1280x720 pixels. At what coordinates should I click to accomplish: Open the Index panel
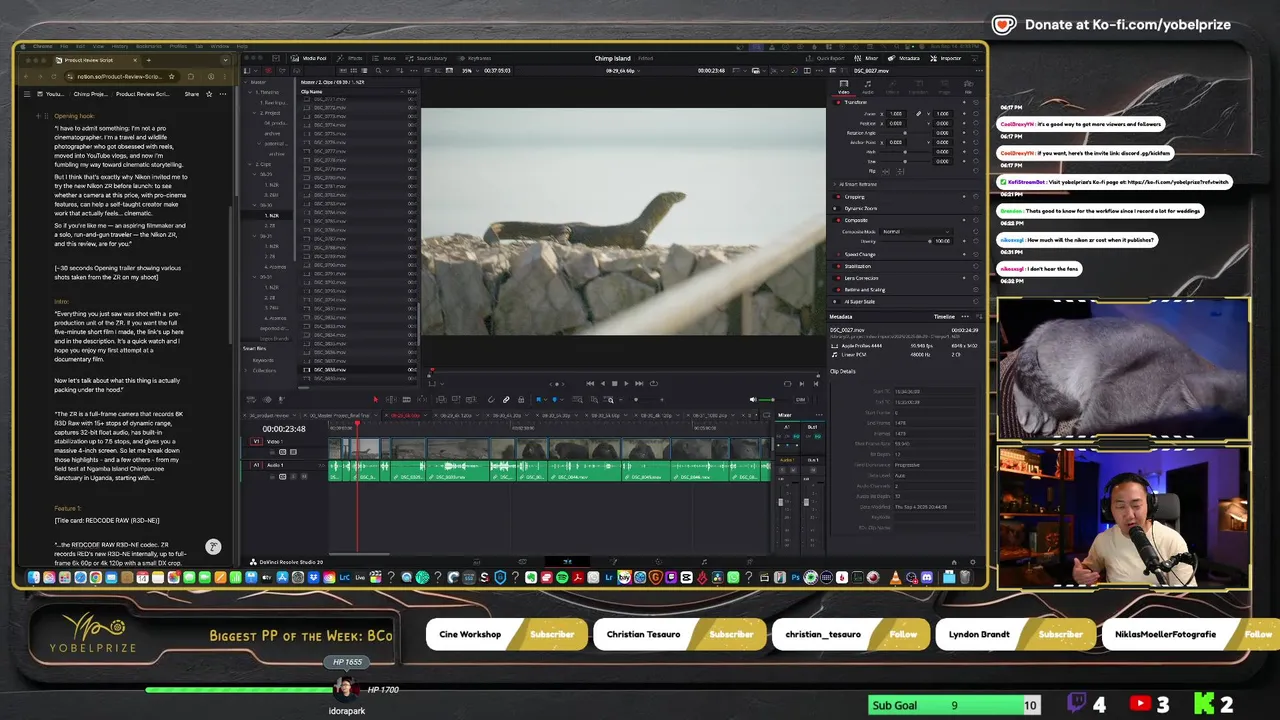tap(384, 58)
